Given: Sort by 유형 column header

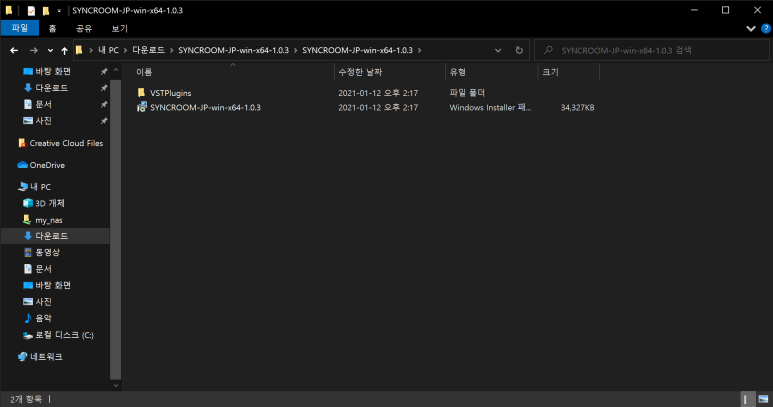Looking at the screenshot, I should click(457, 72).
